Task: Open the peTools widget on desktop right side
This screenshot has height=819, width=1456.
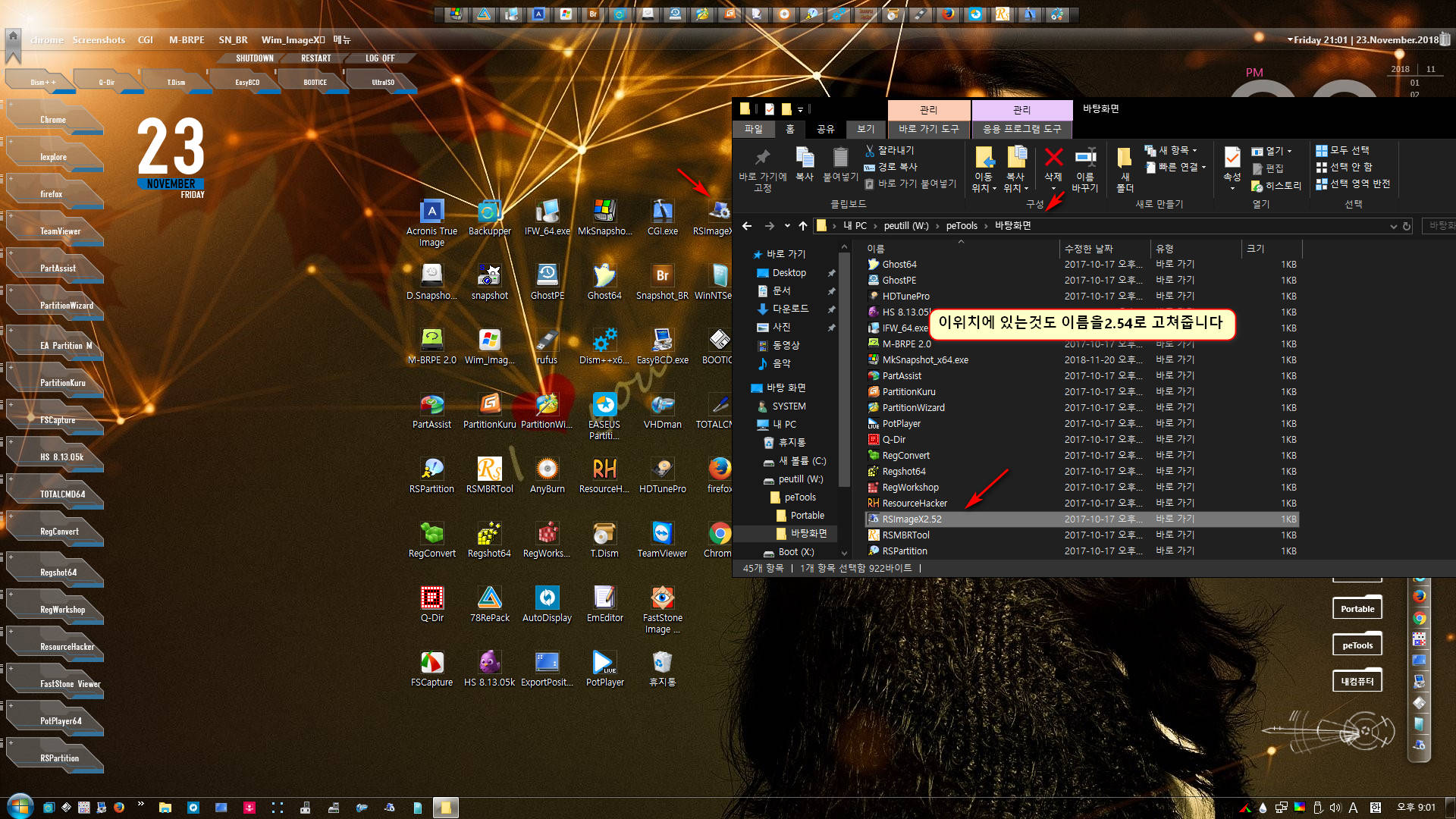Action: 1357,645
